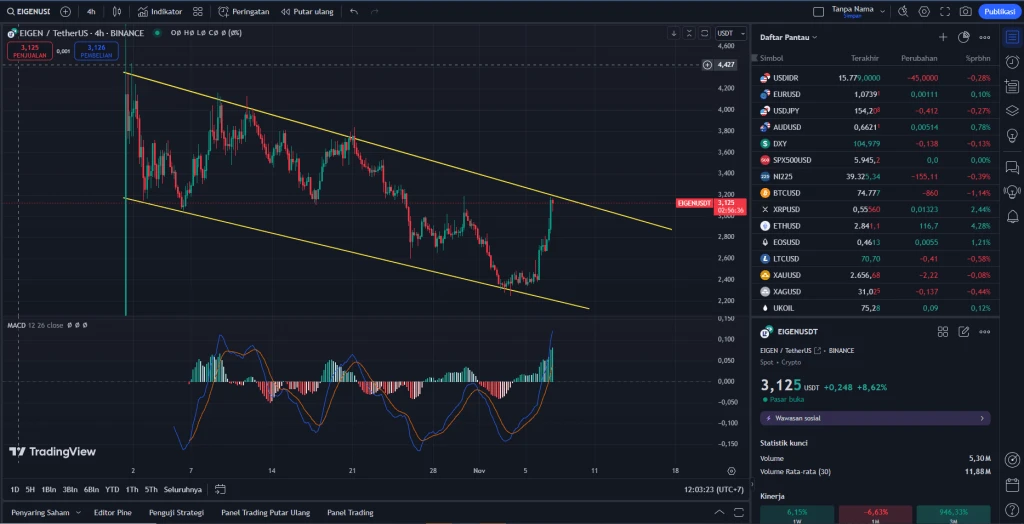1024x524 pixels.
Task: Redo the last chart action
Action: (374, 12)
